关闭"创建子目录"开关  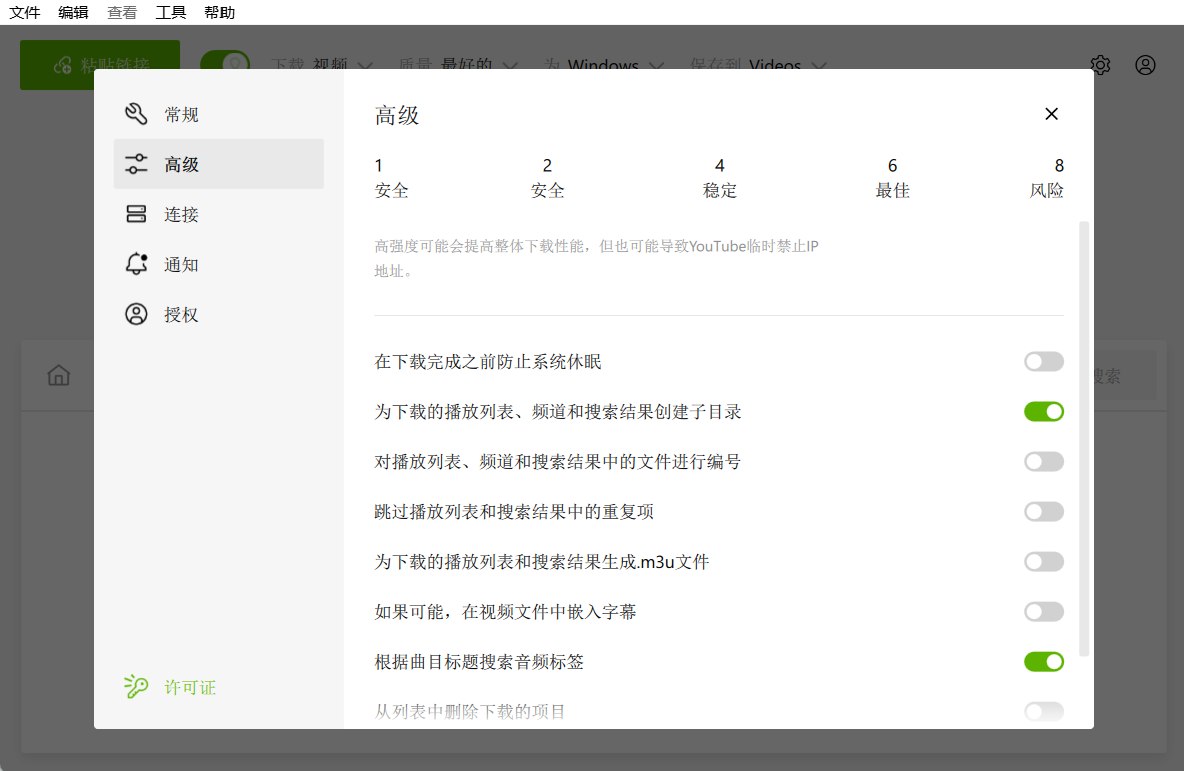click(1043, 411)
